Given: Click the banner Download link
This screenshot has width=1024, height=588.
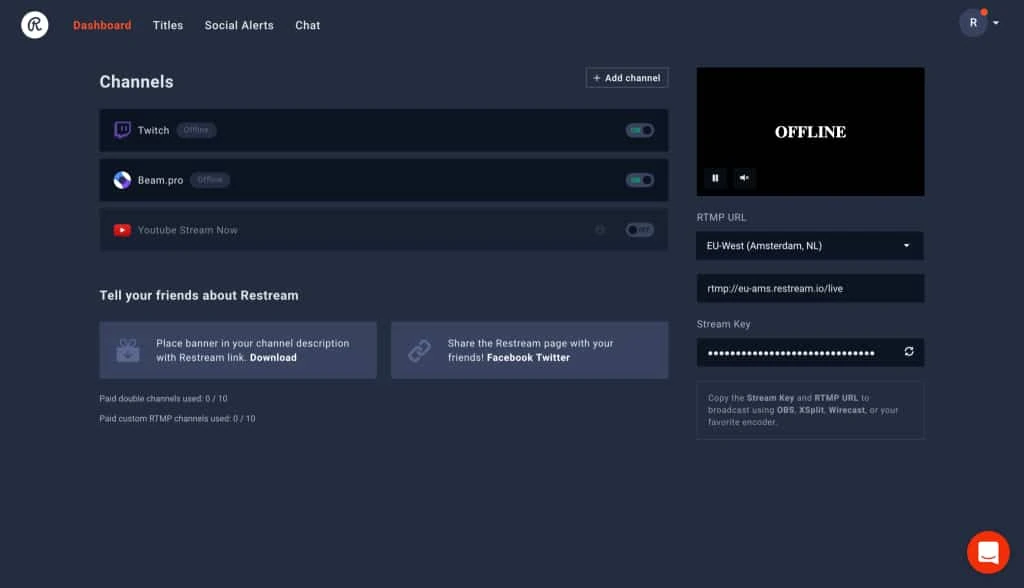Looking at the screenshot, I should 273,357.
